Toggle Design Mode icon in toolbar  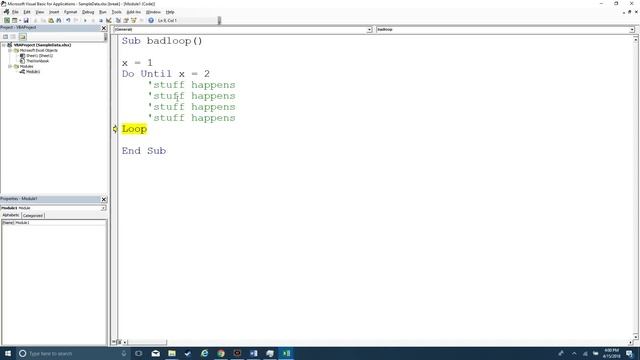(109, 20)
